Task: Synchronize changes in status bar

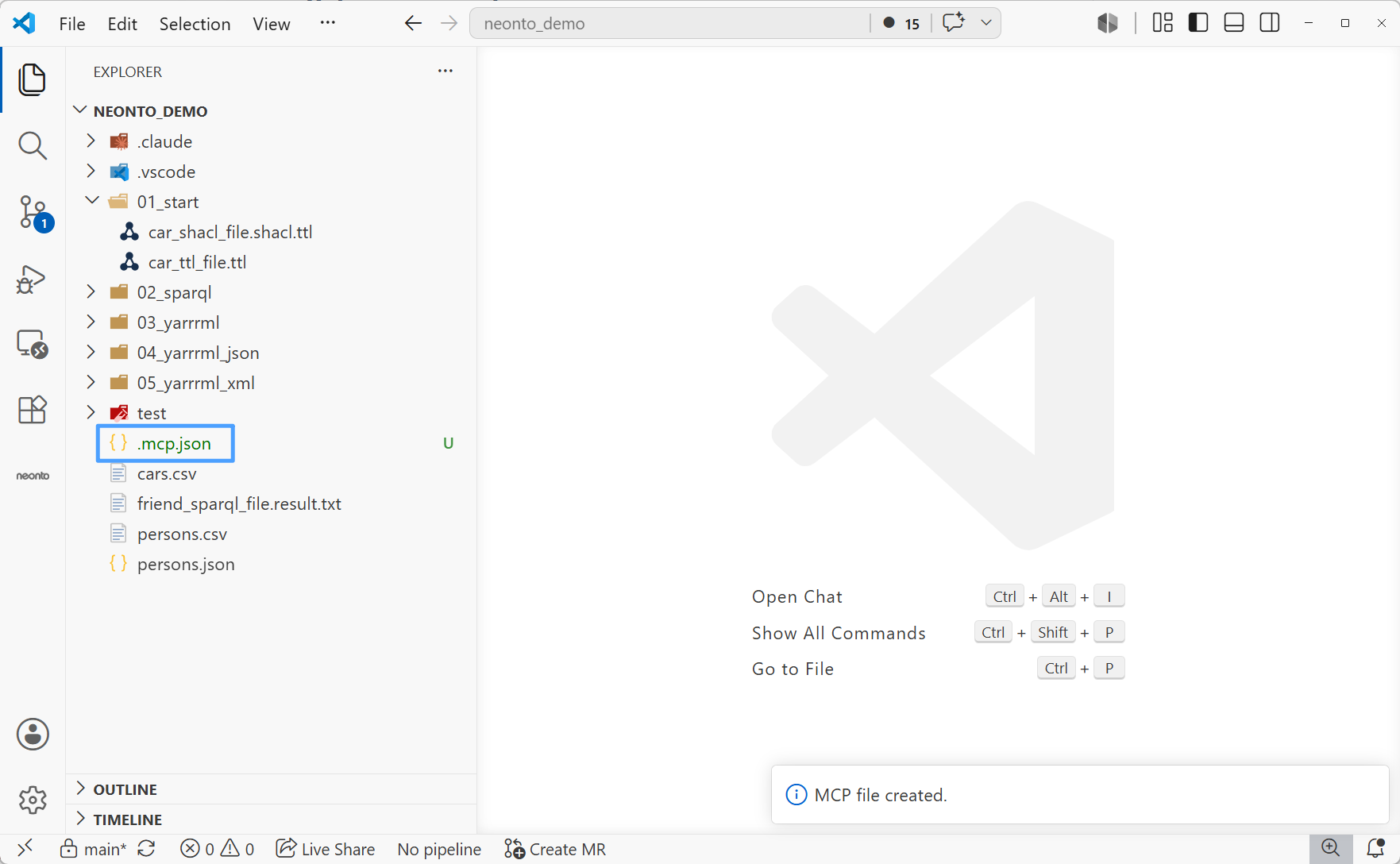Action: (147, 849)
